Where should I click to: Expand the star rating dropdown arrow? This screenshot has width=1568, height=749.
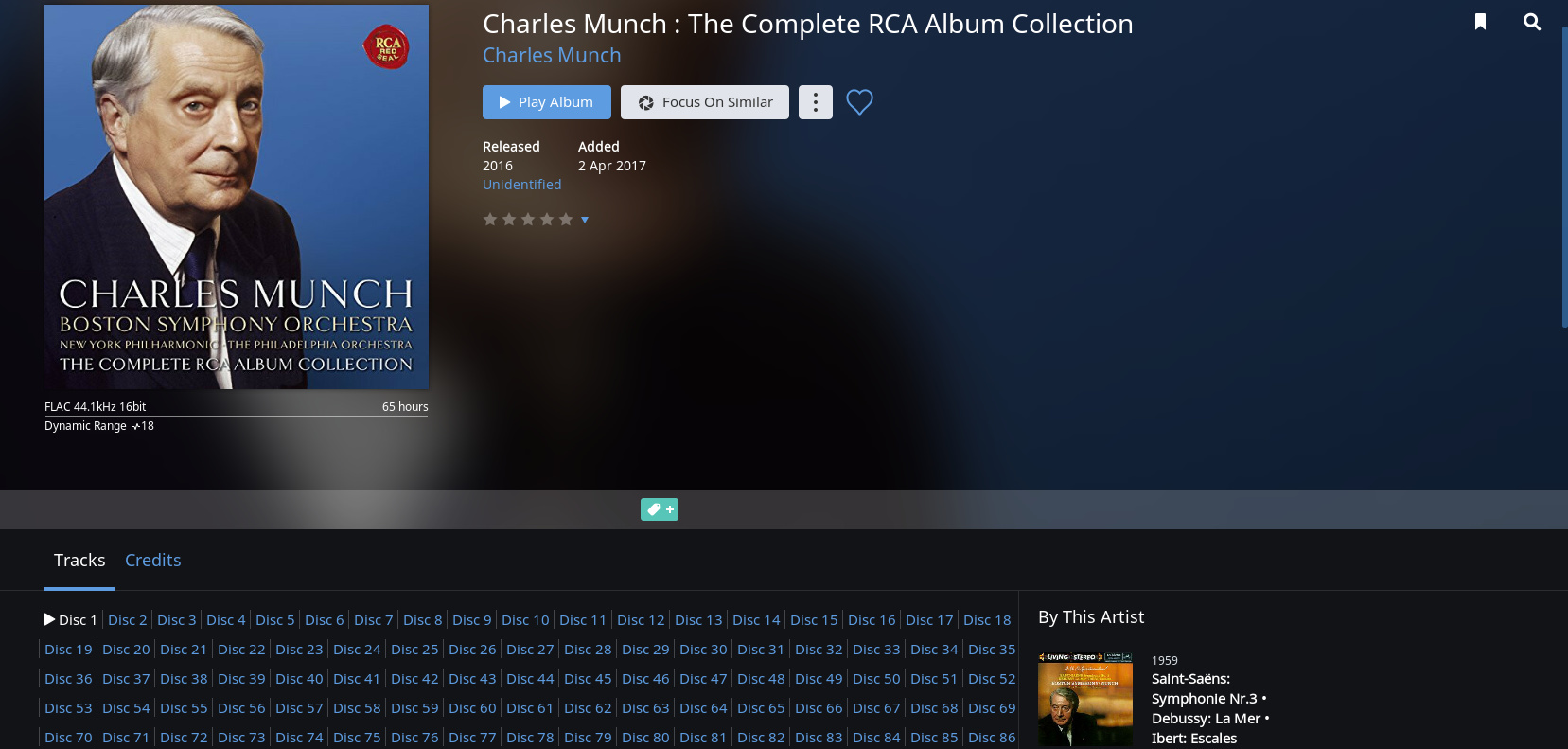click(585, 220)
